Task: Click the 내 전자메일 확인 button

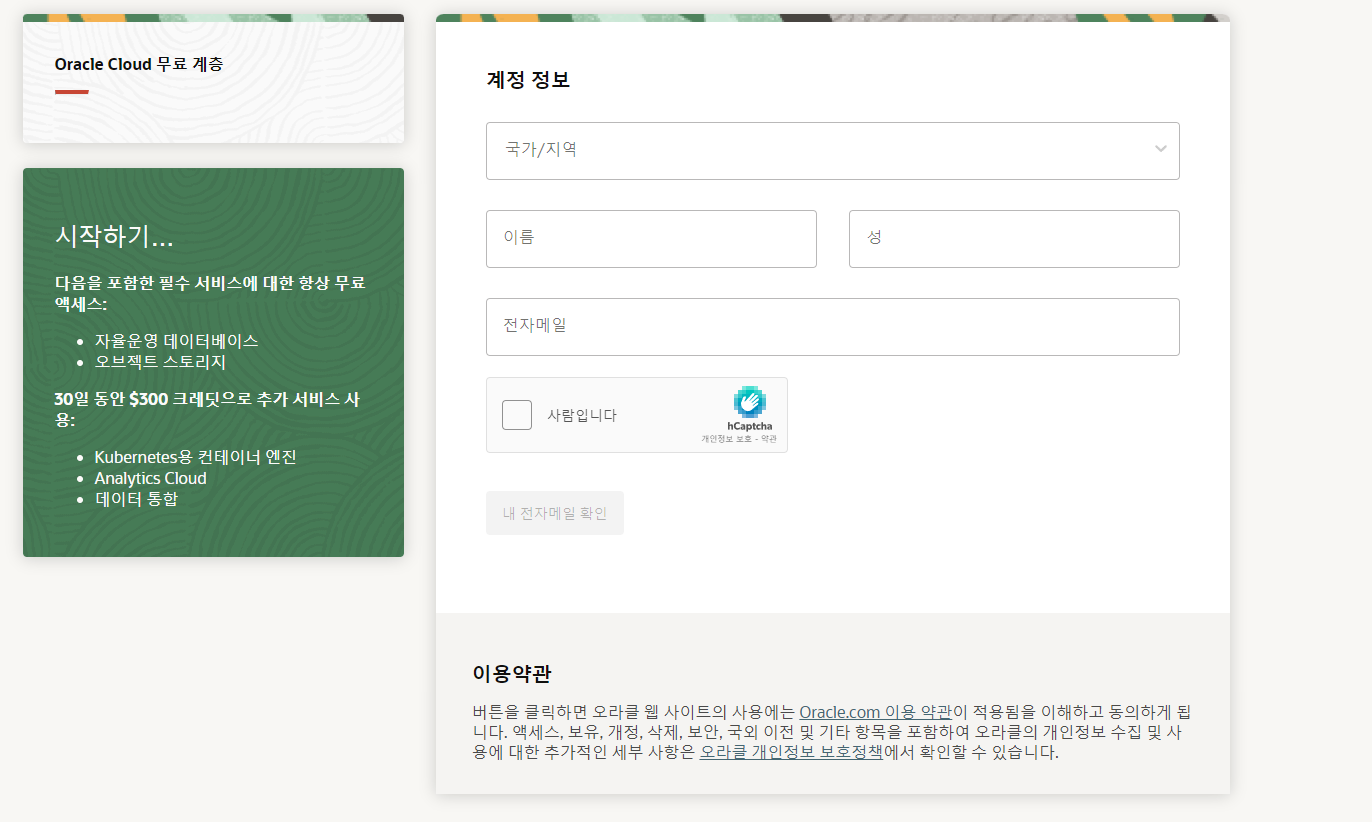Action: 555,513
